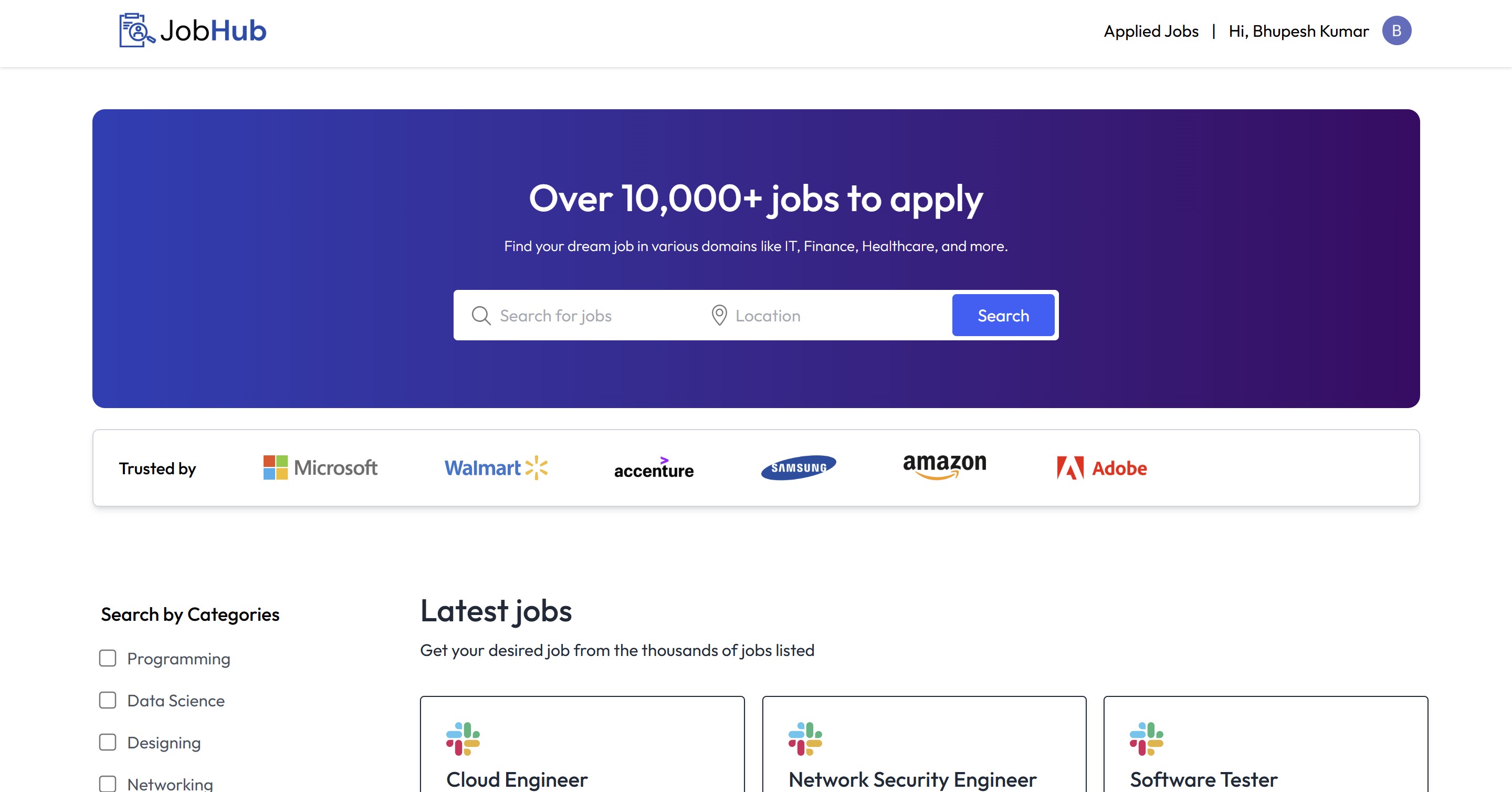Click the JobHub logo icon
Viewport: 1512px width, 792px height.
[x=135, y=30]
